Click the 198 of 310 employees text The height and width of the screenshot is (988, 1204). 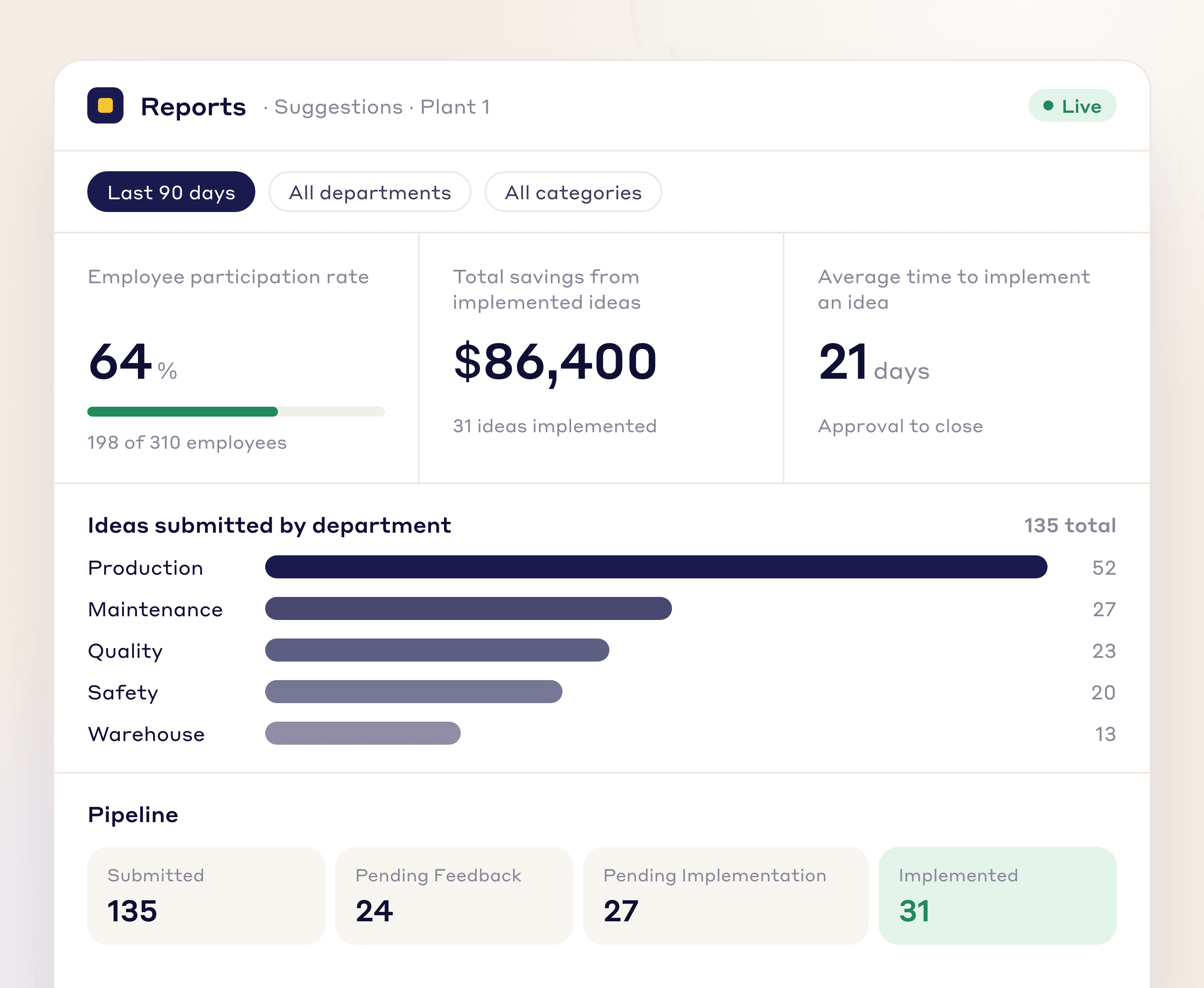pos(187,442)
